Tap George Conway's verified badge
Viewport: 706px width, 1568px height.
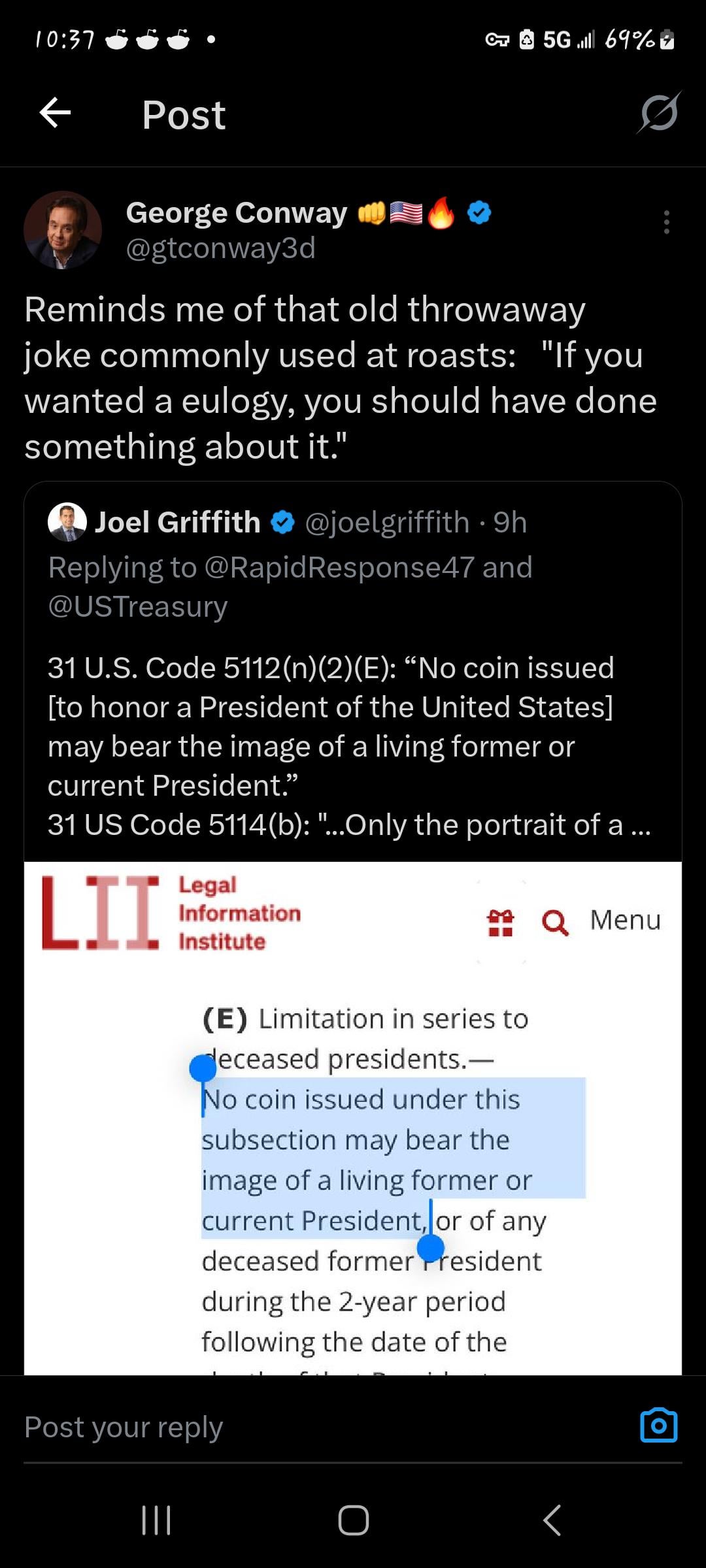(479, 213)
